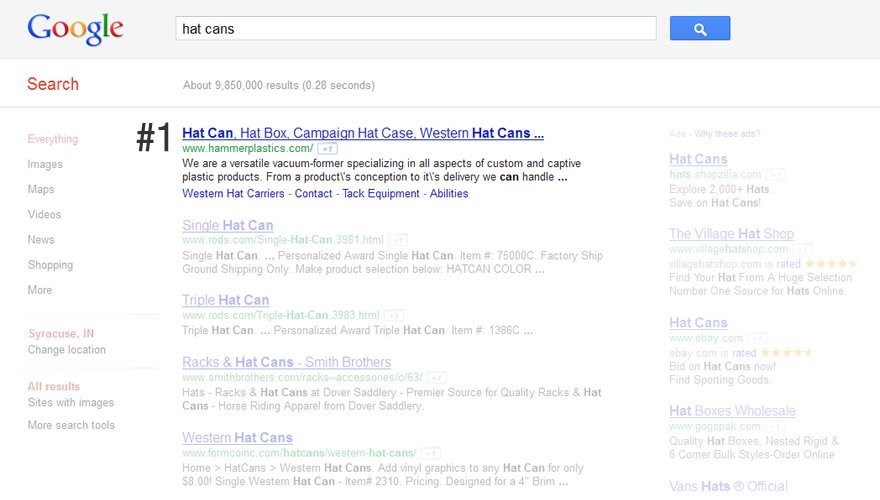Image resolution: width=880 pixels, height=500 pixels.
Task: Switch to Shopping results
Action: 51,265
